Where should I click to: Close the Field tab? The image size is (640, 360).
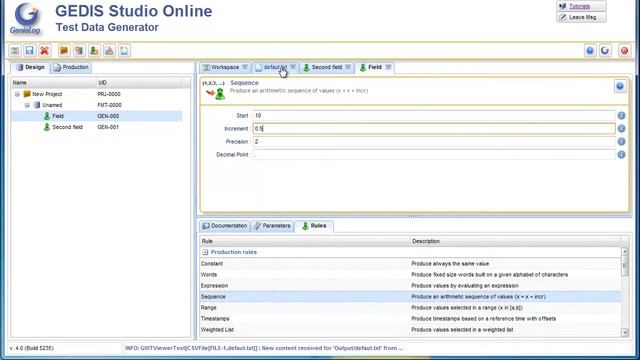[388, 67]
